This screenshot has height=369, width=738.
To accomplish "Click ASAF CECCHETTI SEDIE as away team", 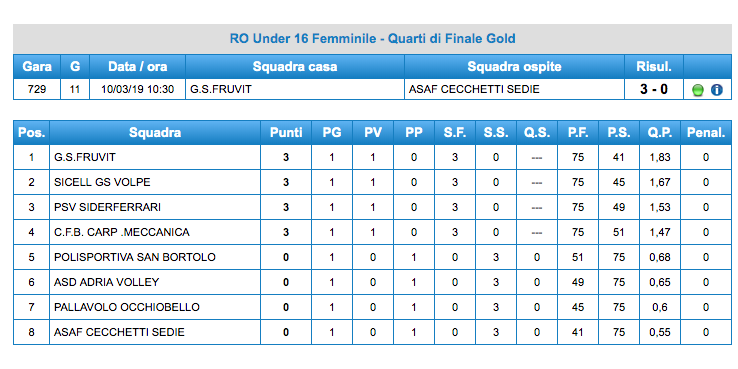I will tap(474, 89).
